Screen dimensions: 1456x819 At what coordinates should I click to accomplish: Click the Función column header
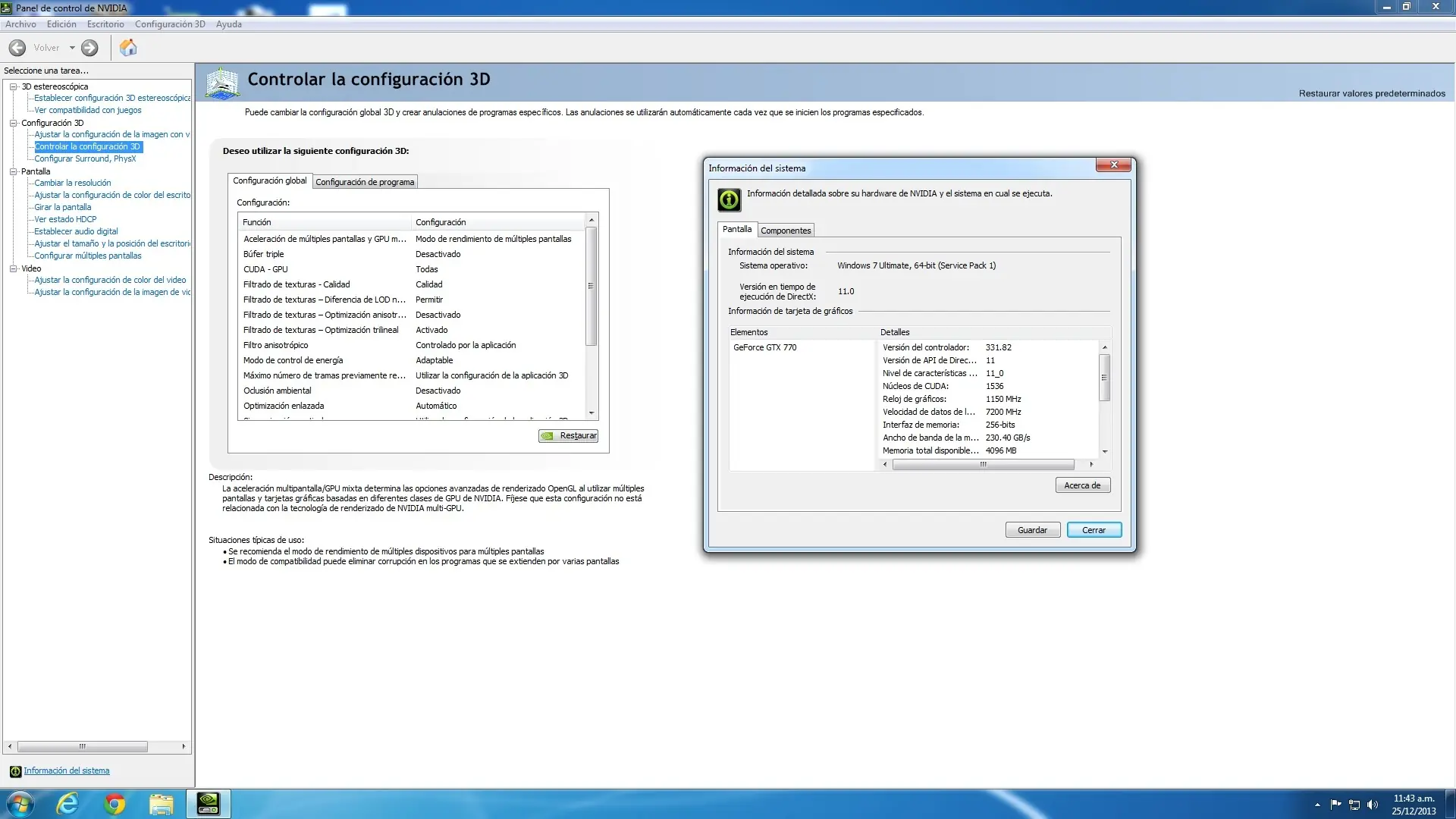[x=325, y=222]
